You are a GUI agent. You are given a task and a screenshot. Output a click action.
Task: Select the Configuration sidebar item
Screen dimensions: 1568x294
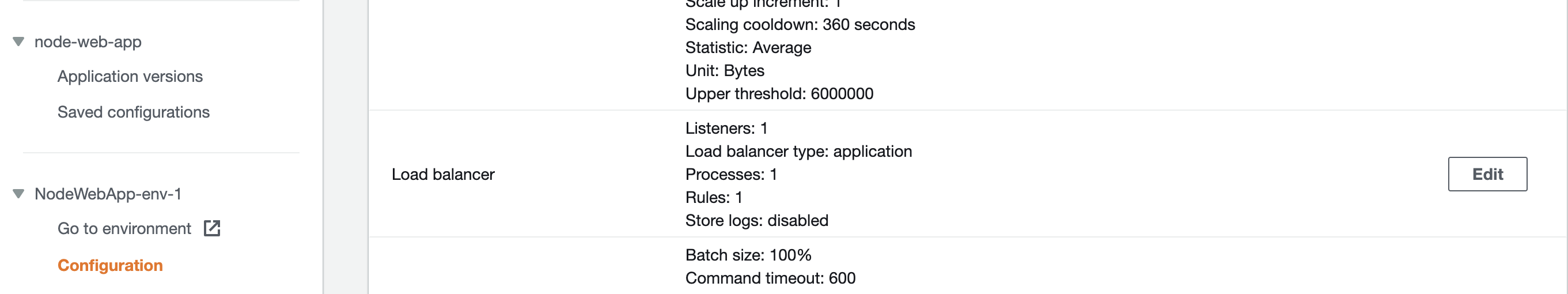pos(110,265)
